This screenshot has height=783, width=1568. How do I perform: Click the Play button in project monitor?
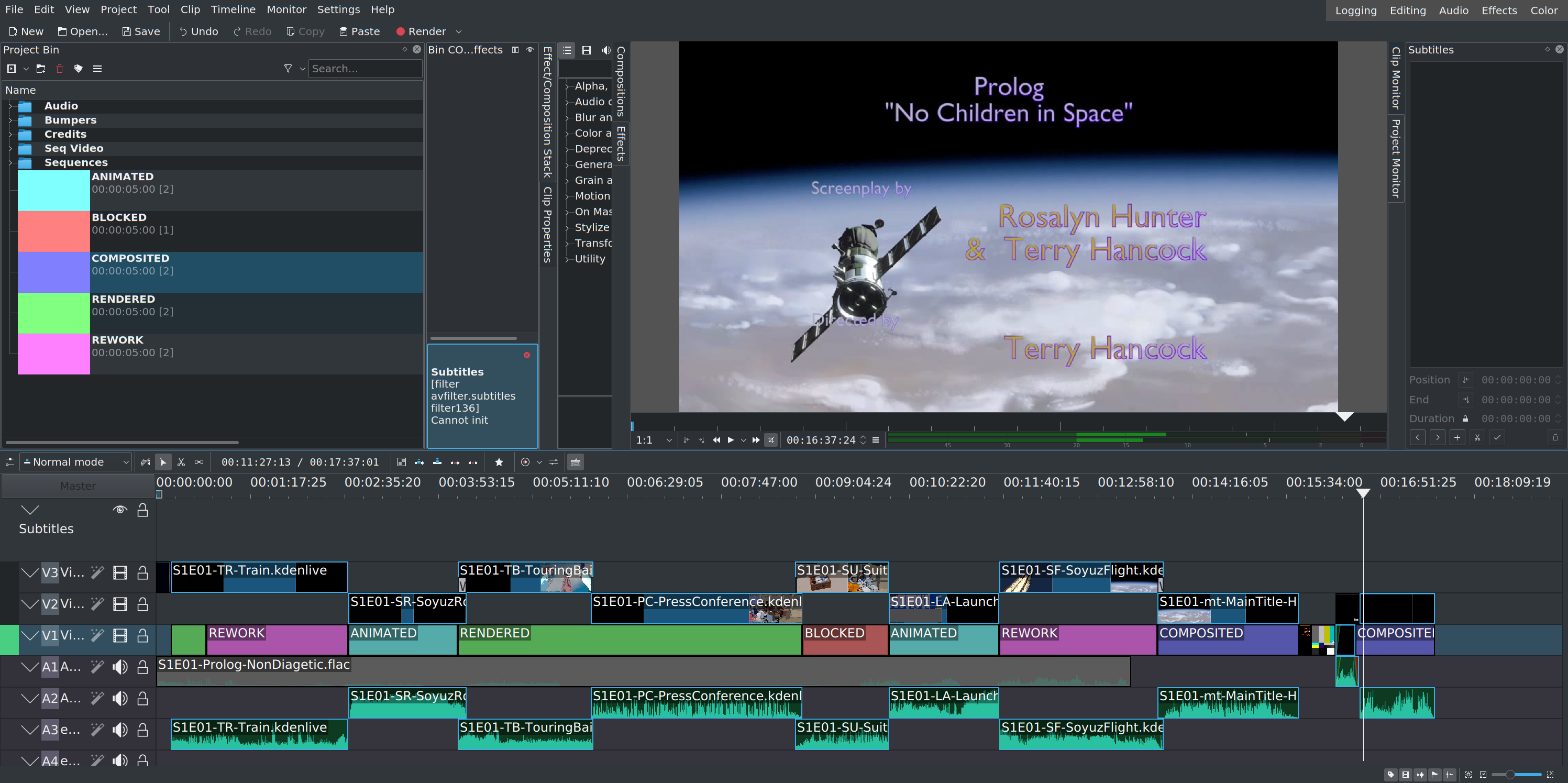coord(731,440)
